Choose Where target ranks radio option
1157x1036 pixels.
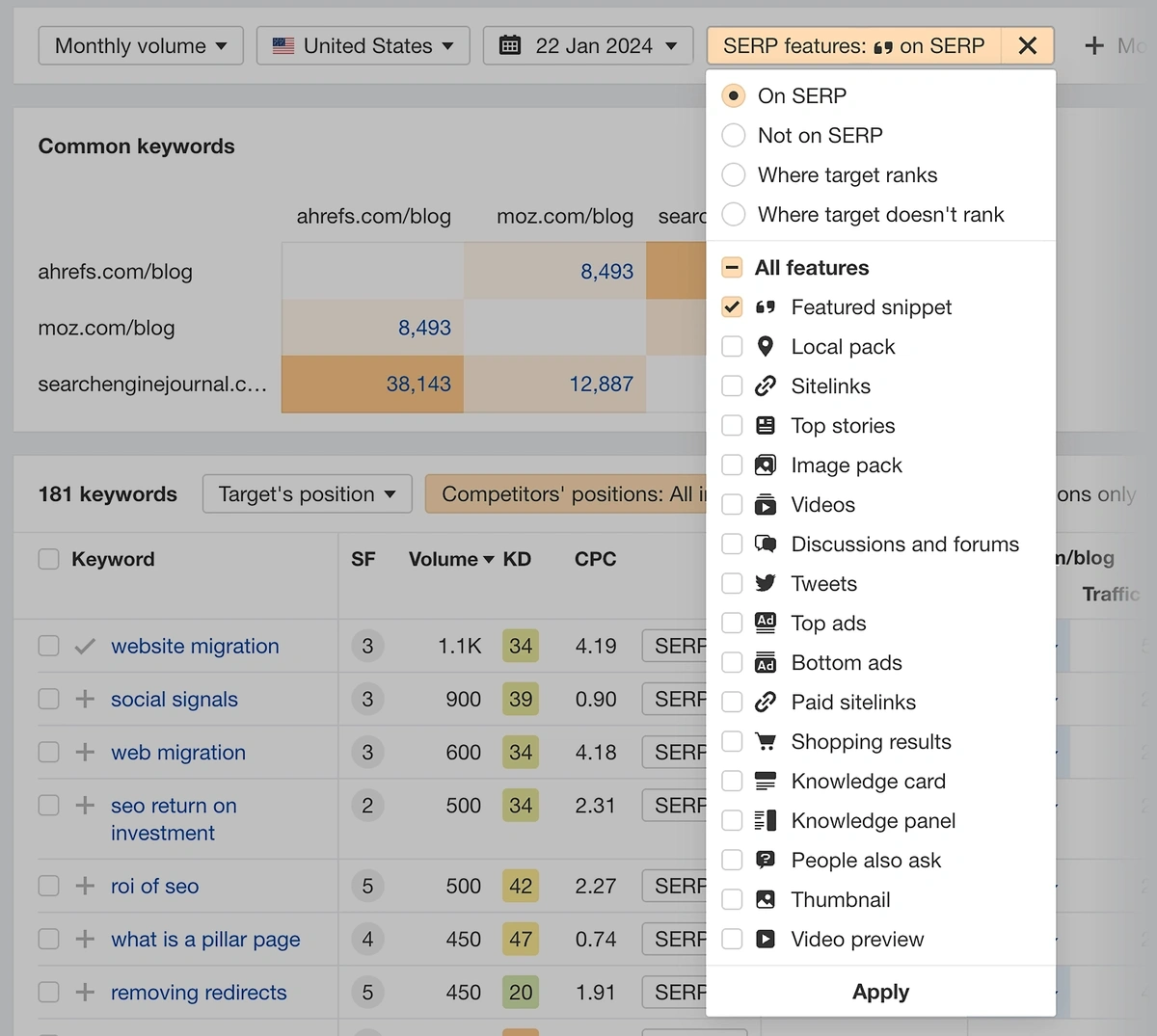(x=734, y=174)
